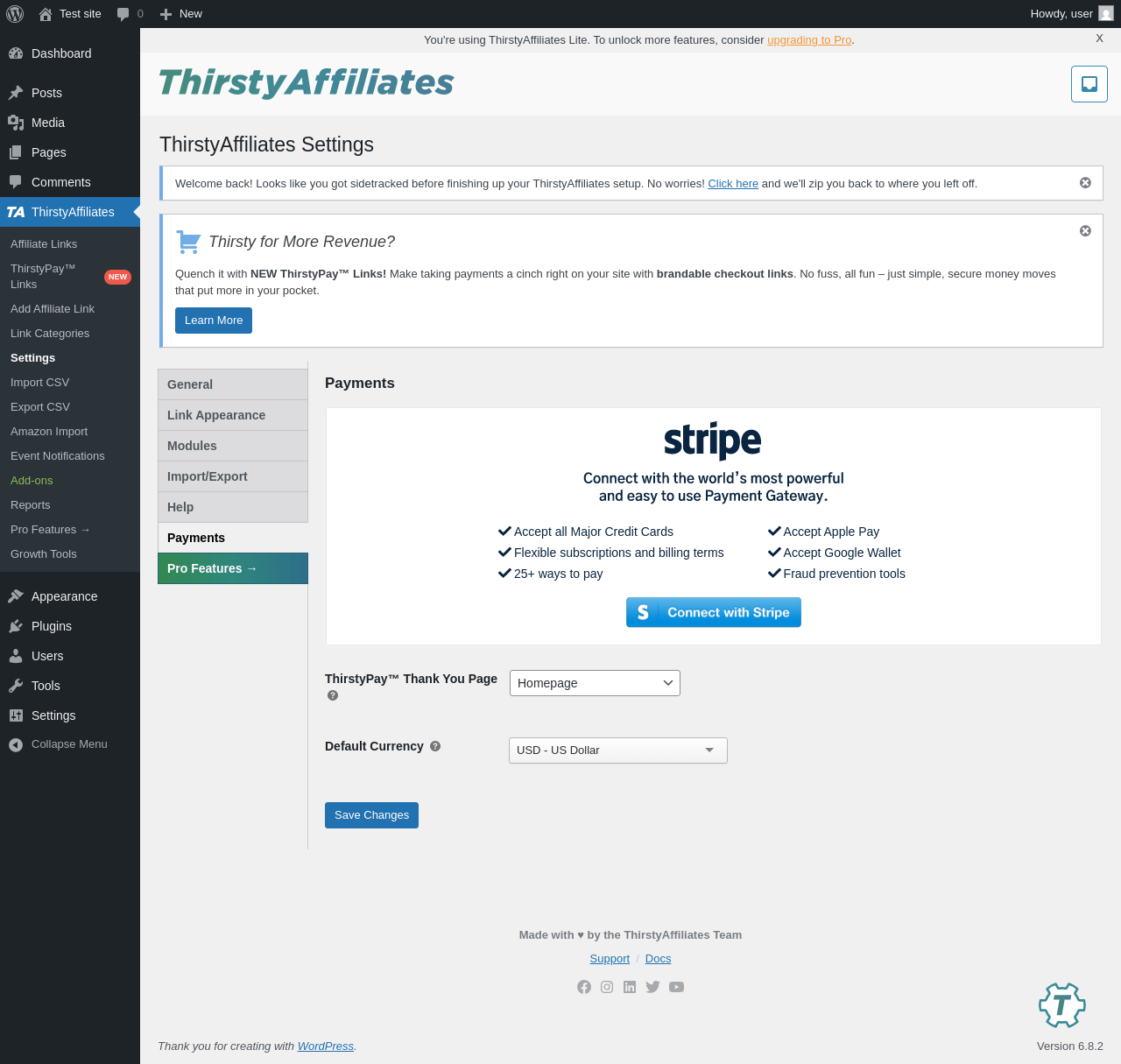Image resolution: width=1121 pixels, height=1064 pixels.
Task: Switch to the Link Appearance tab
Action: click(233, 415)
